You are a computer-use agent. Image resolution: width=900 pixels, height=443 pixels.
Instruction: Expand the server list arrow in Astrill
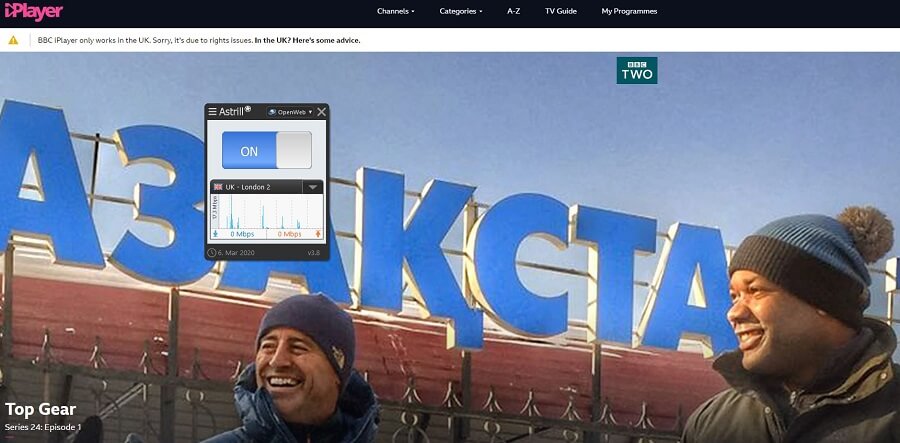(313, 187)
